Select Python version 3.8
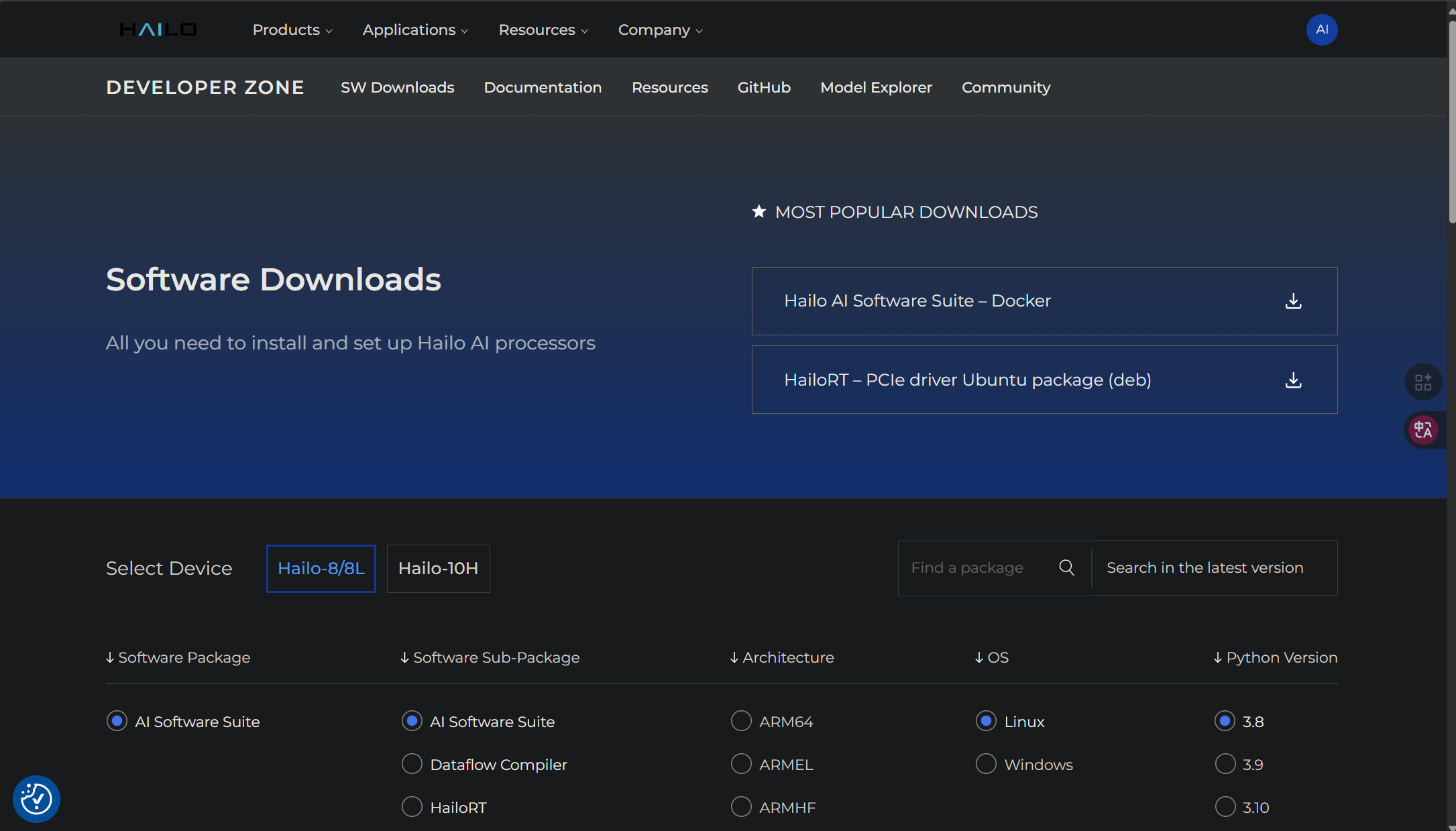Screen dimensions: 1456x831 tap(1225, 721)
